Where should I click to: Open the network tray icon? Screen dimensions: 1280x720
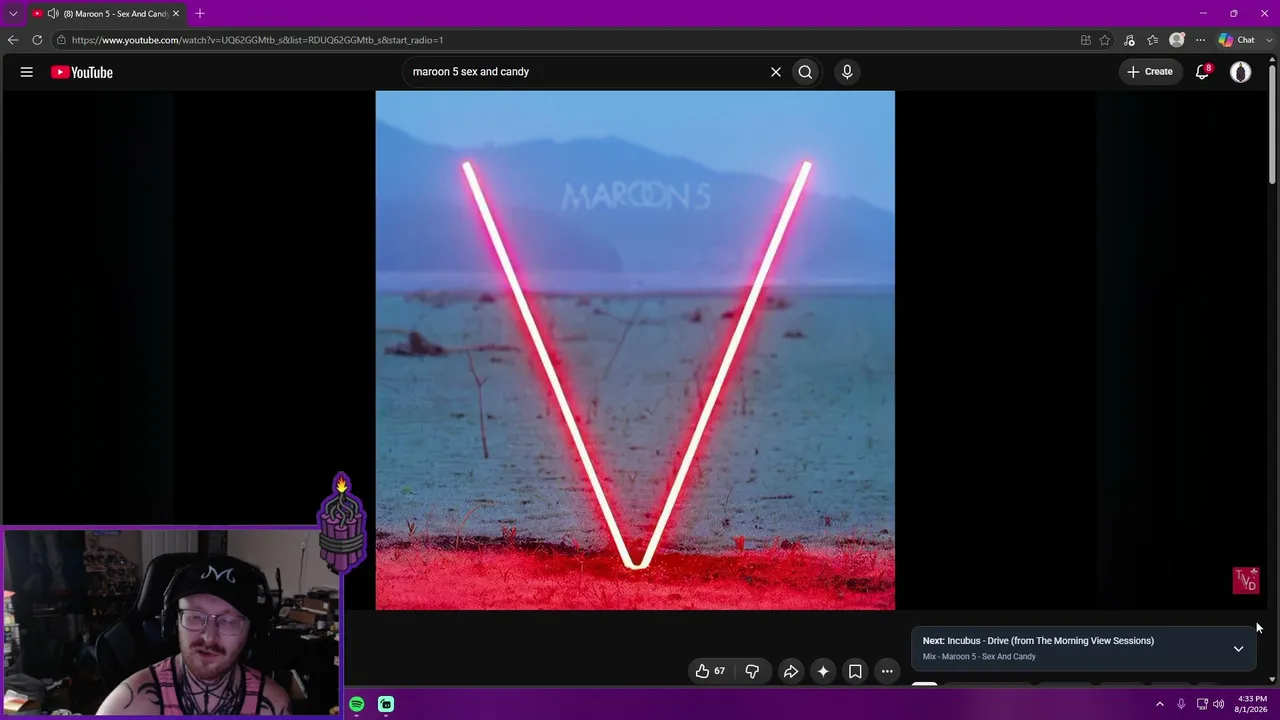tap(1202, 705)
